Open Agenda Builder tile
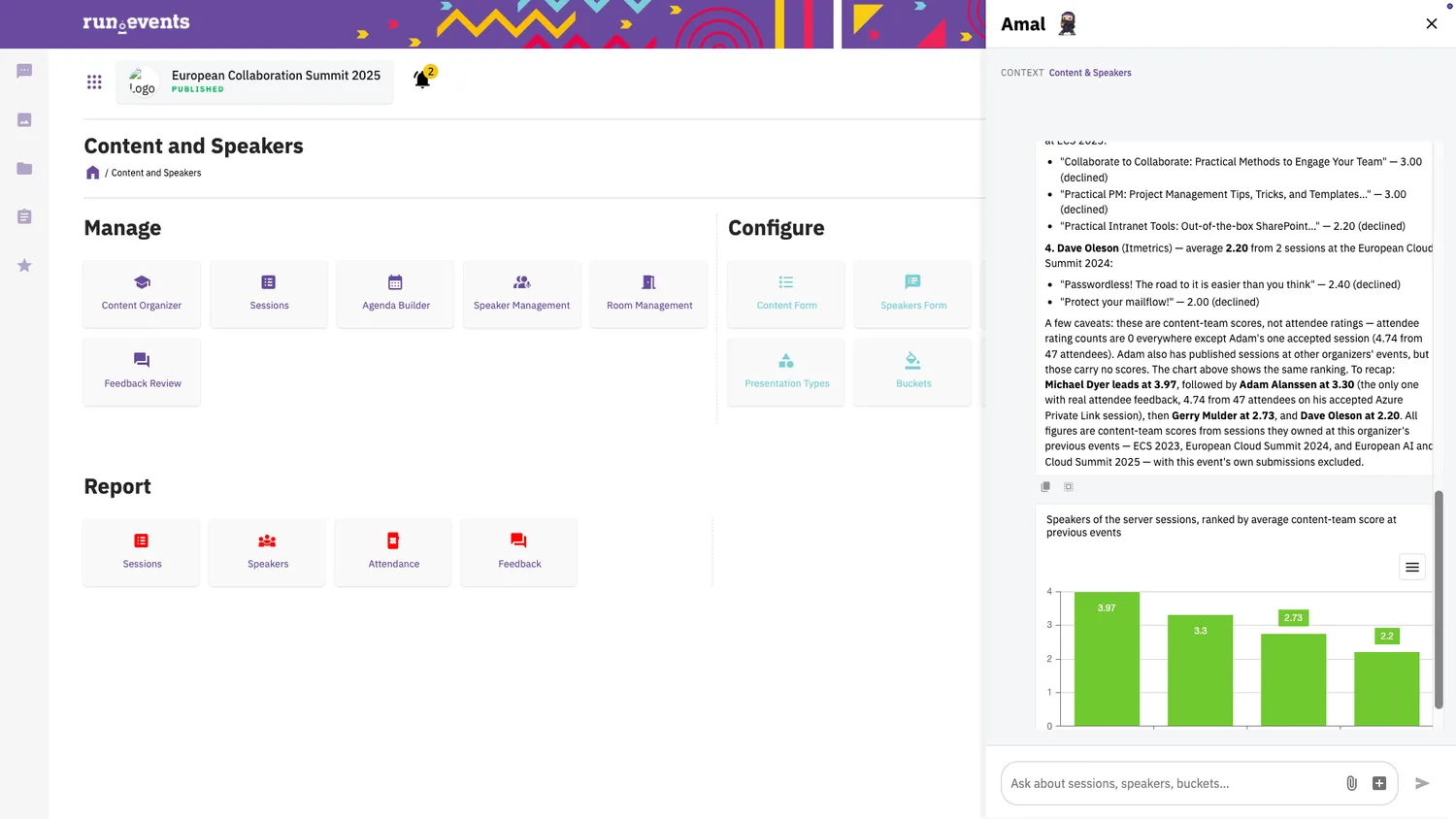 [x=395, y=294]
